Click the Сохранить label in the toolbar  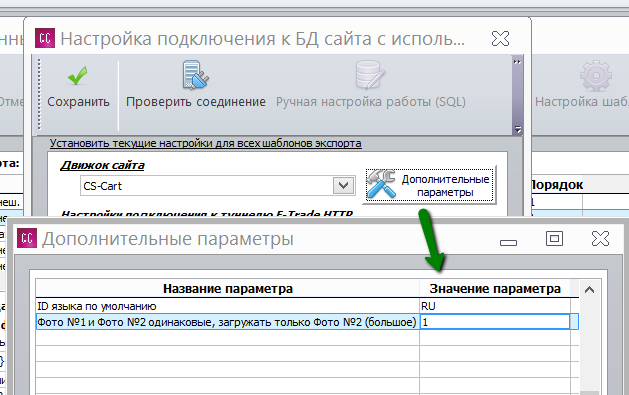click(x=78, y=102)
